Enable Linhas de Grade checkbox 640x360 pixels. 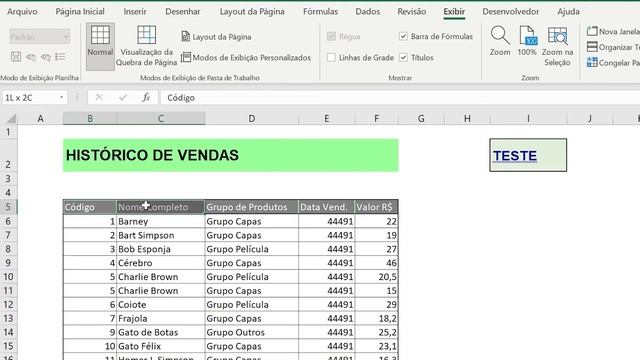click(331, 58)
